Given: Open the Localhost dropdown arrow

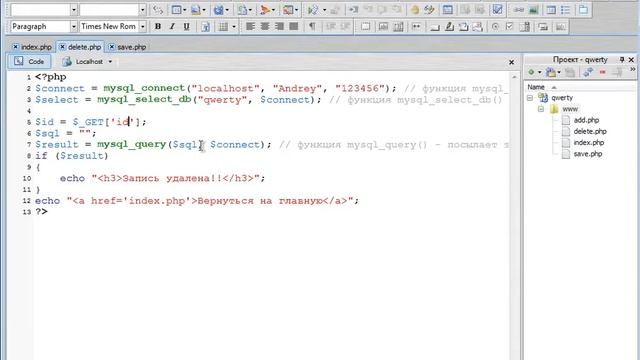Looking at the screenshot, I should [x=110, y=62].
